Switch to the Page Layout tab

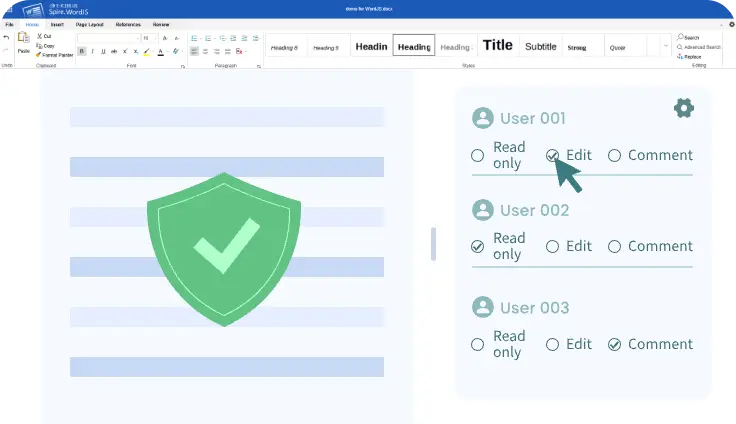pyautogui.click(x=90, y=23)
